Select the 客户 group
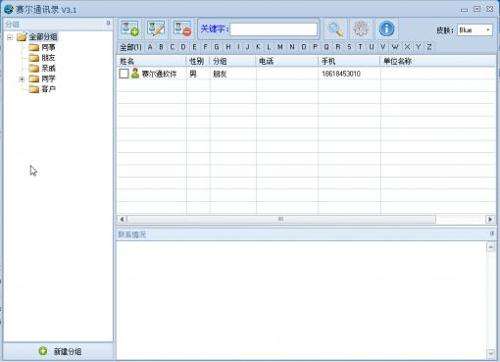This screenshot has height=362, width=500. (48, 89)
